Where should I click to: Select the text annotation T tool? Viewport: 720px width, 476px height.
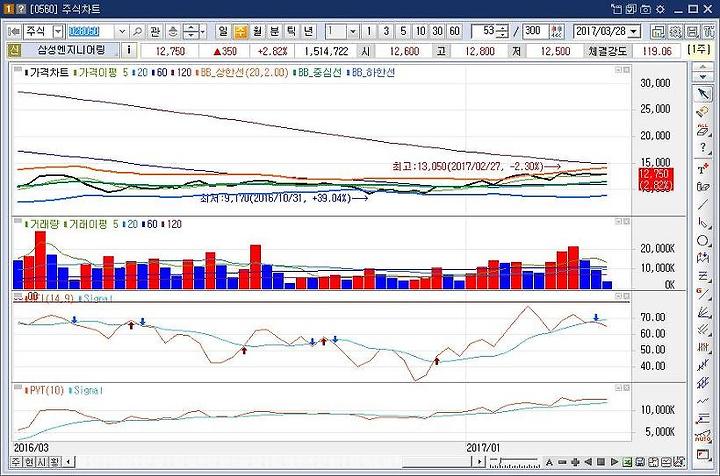point(703,169)
